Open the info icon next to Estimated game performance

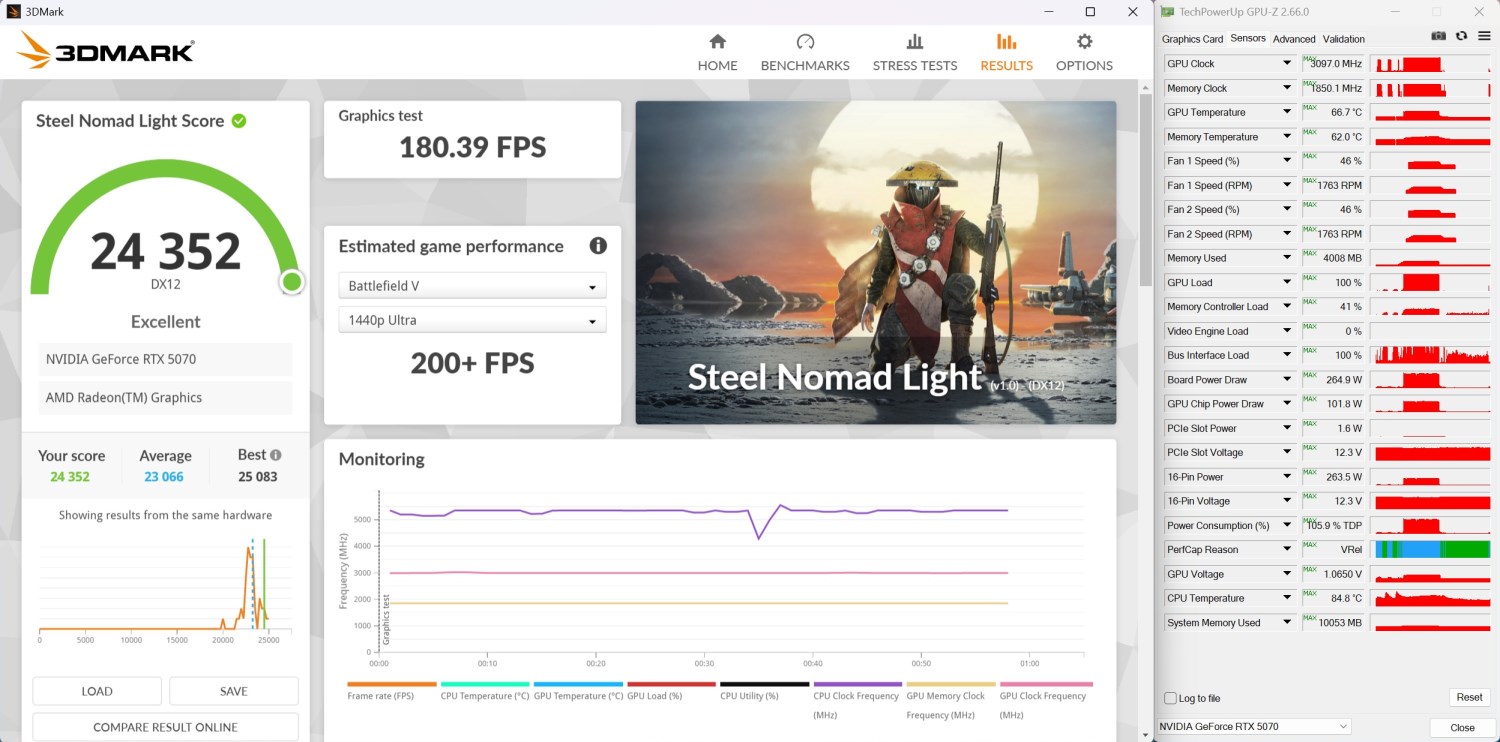(598, 246)
